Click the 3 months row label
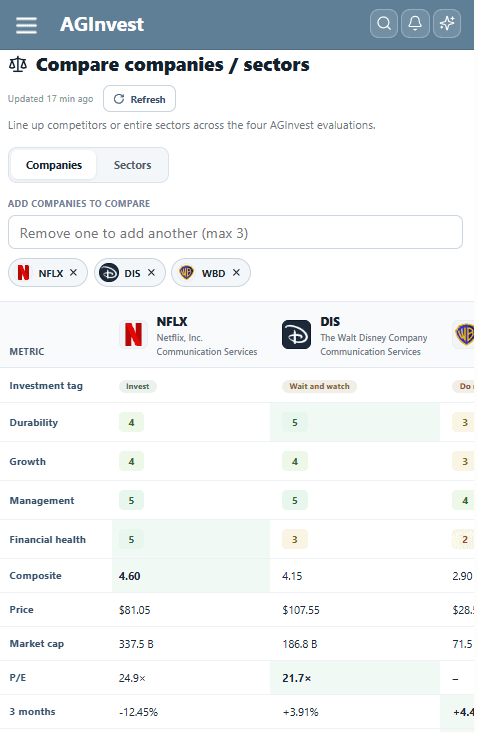Viewport: 477px width, 732px height. tap(32, 712)
